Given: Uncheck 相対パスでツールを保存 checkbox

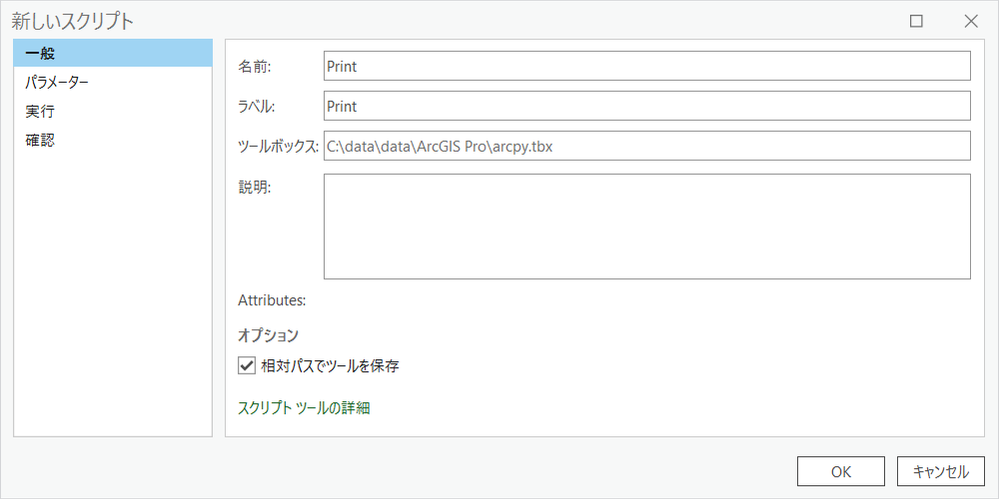Looking at the screenshot, I should [x=246, y=366].
